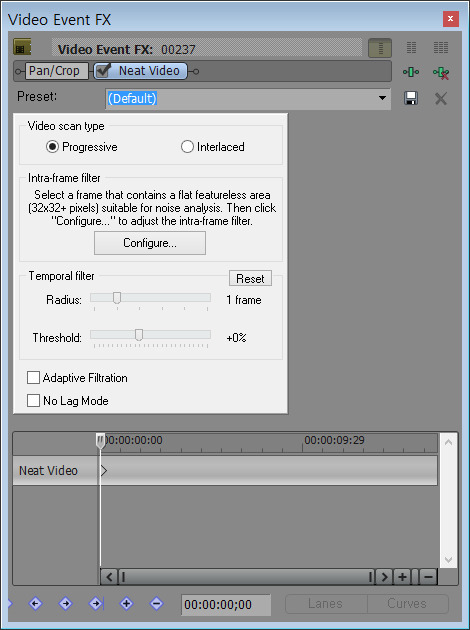Click the Configure... button
The height and width of the screenshot is (630, 470).
click(150, 243)
